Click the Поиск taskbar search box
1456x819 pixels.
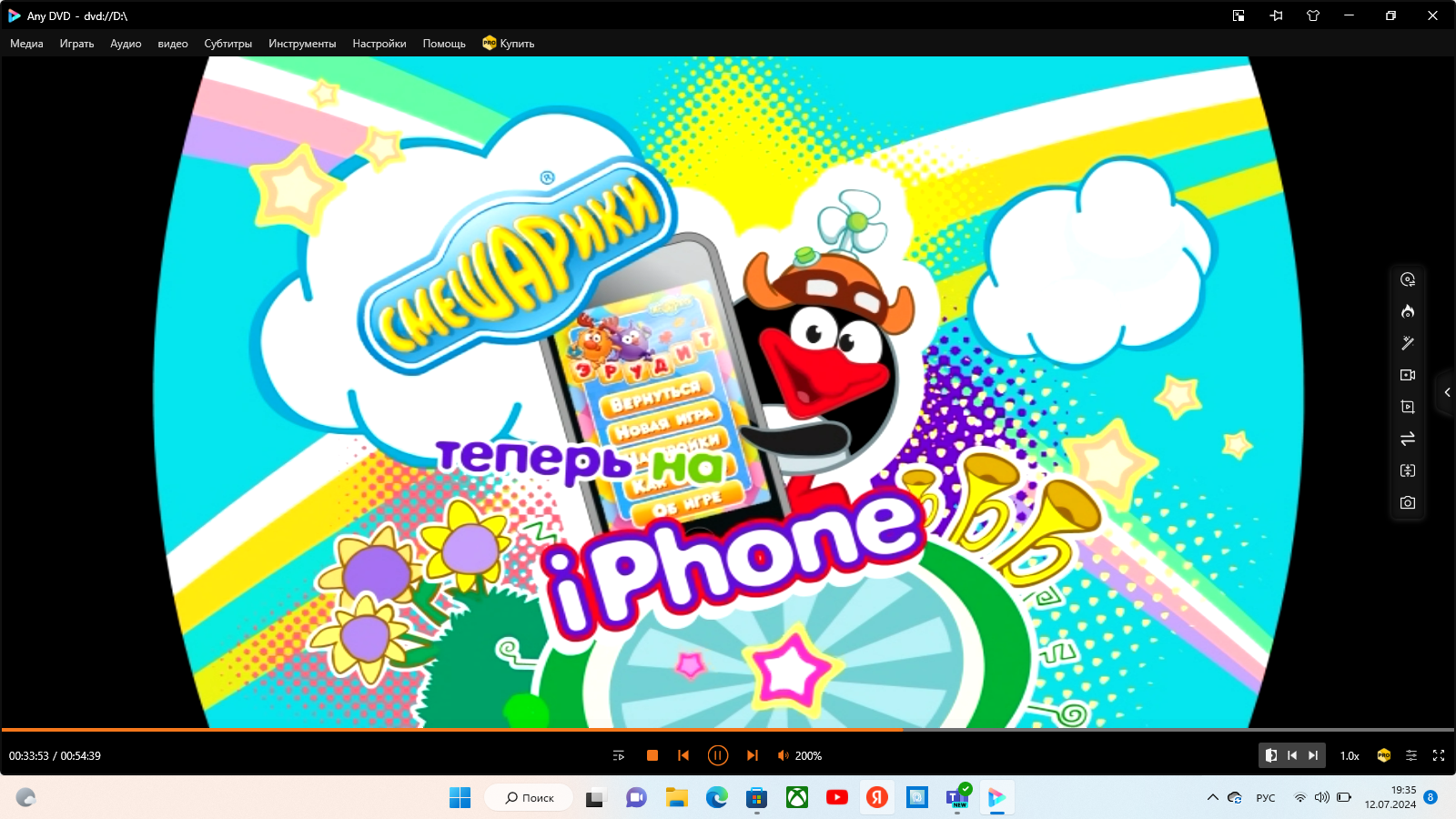tap(529, 798)
